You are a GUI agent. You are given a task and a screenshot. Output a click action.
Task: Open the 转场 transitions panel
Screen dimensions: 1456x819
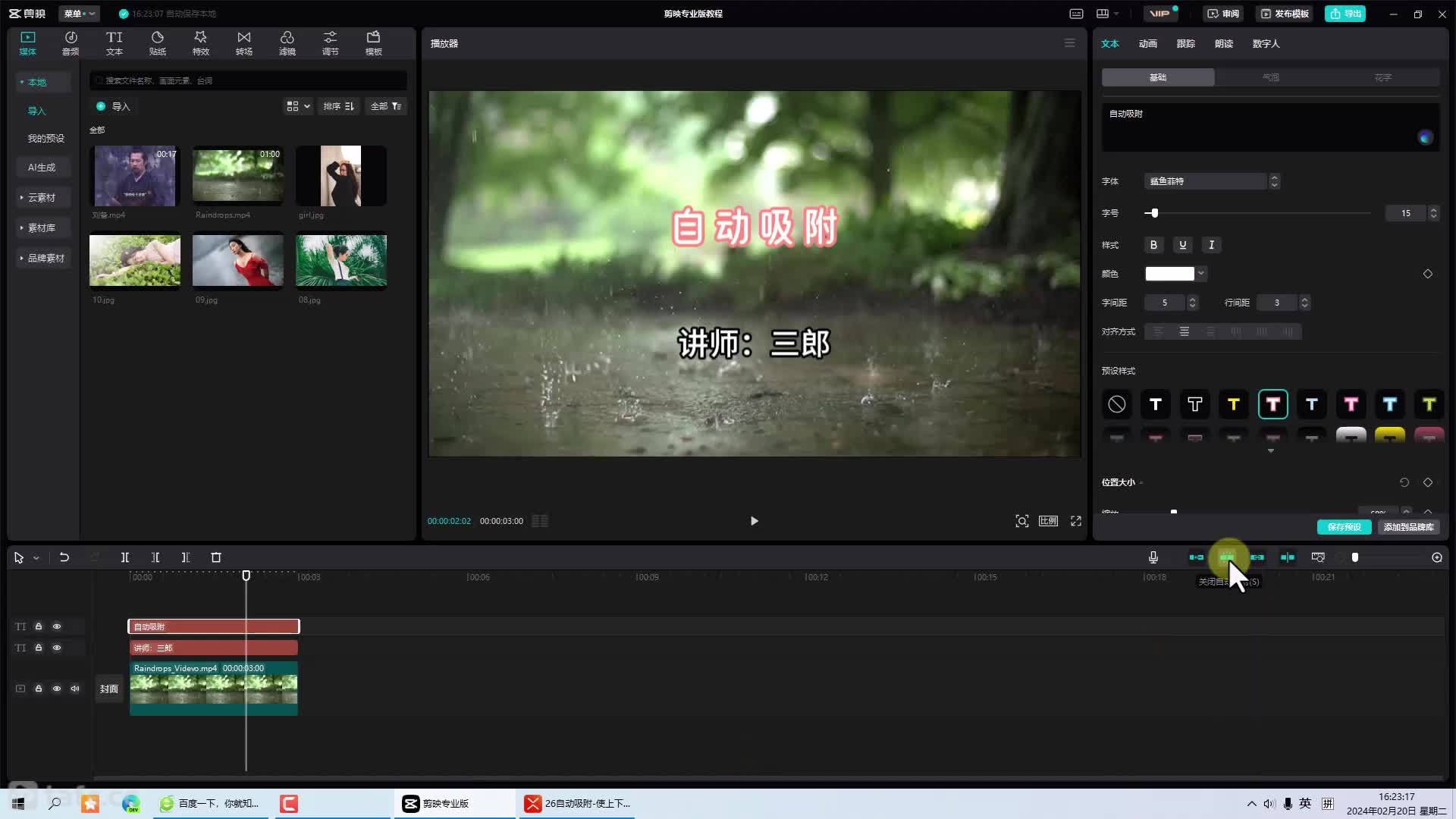pyautogui.click(x=243, y=43)
